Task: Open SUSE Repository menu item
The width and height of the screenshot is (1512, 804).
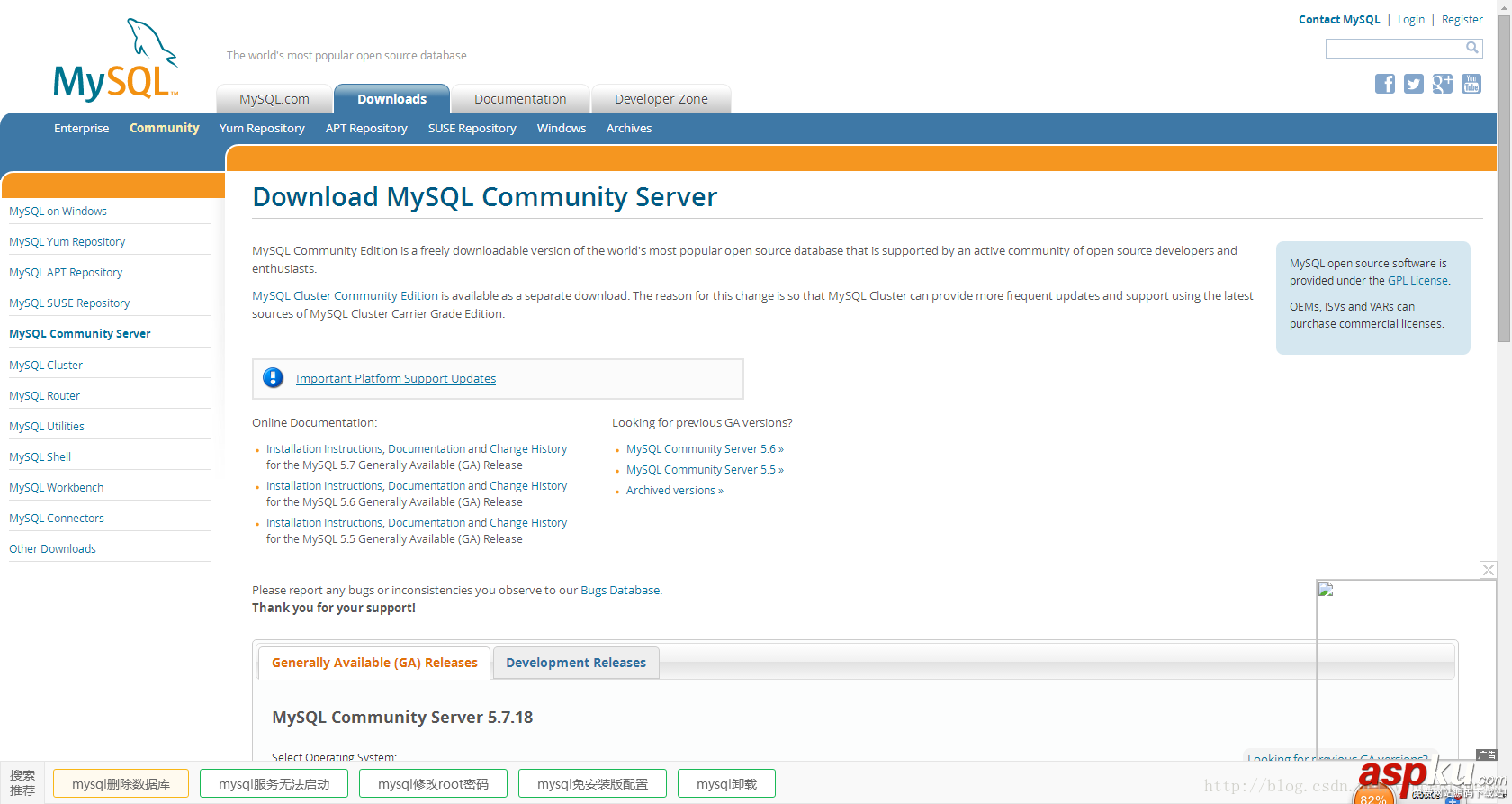Action: coord(472,129)
